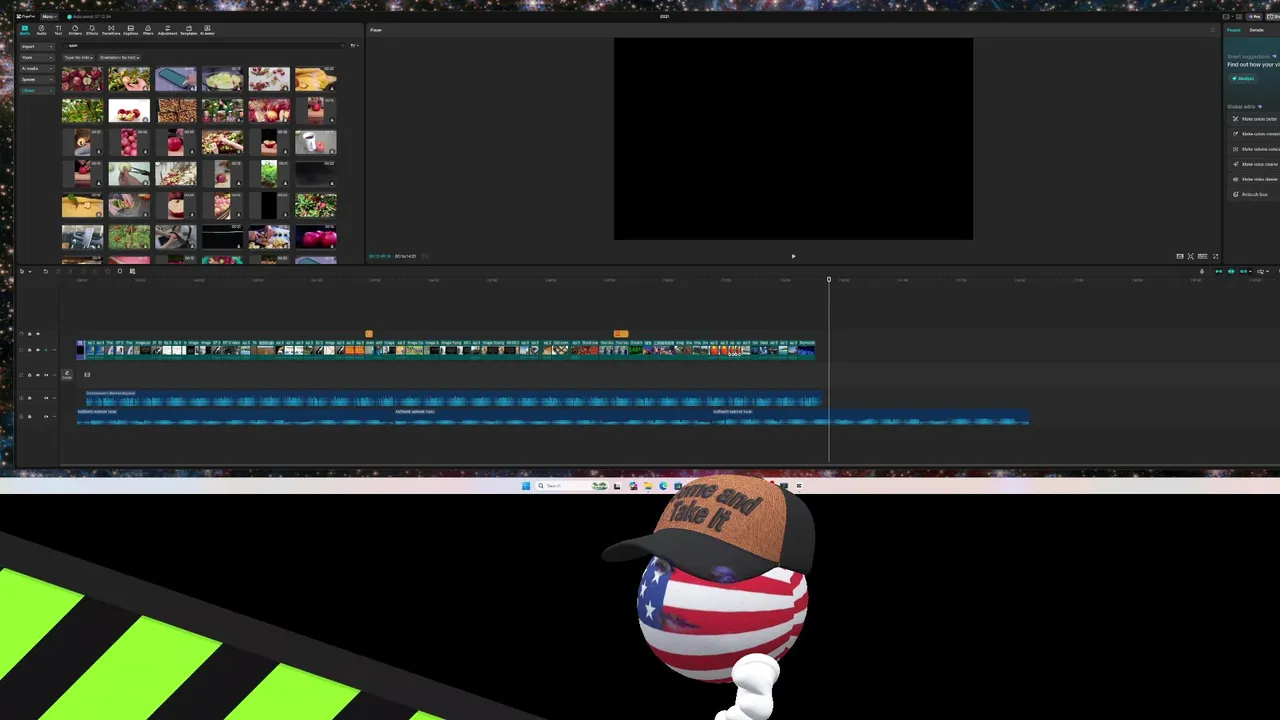
Task: Mute the first audio track speaker
Action: pos(46,398)
